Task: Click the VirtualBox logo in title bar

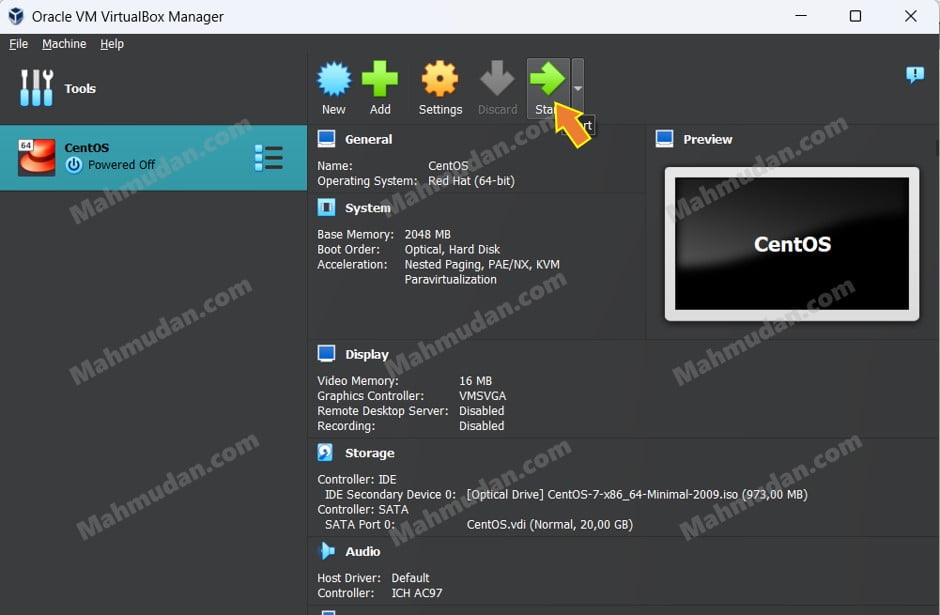Action: click(16, 17)
